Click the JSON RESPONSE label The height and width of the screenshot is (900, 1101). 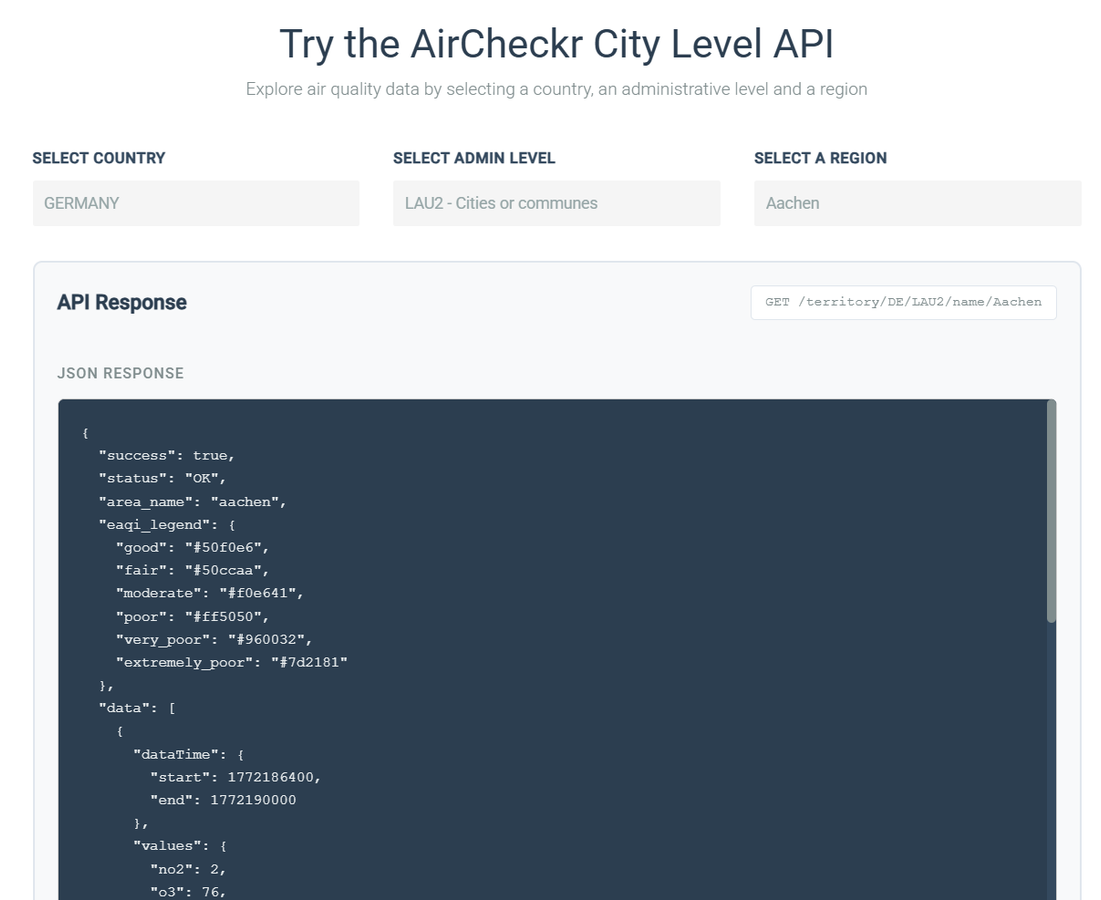pos(120,373)
